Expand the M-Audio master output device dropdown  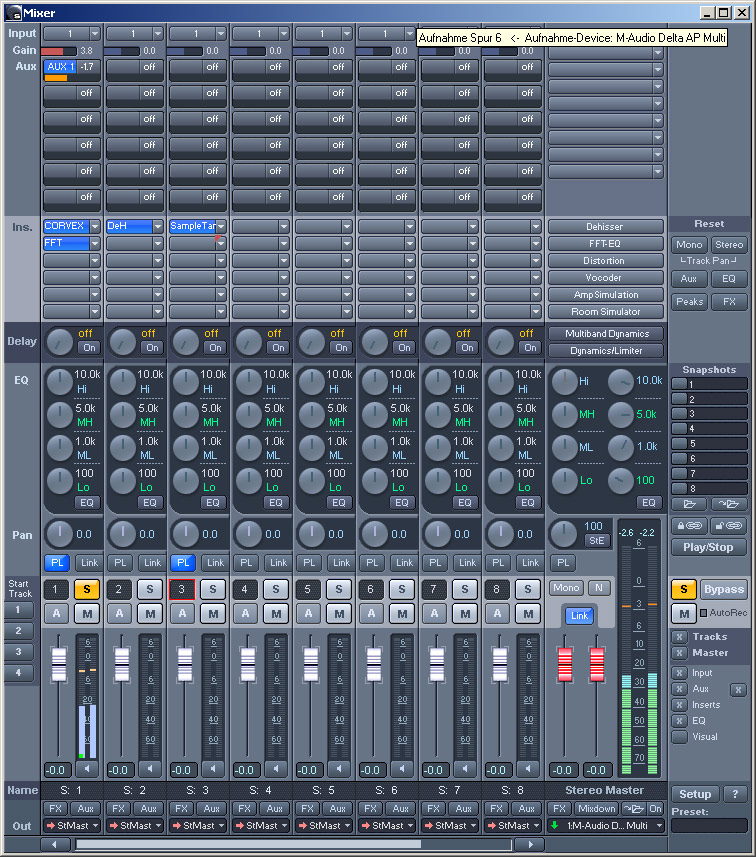coord(657,826)
